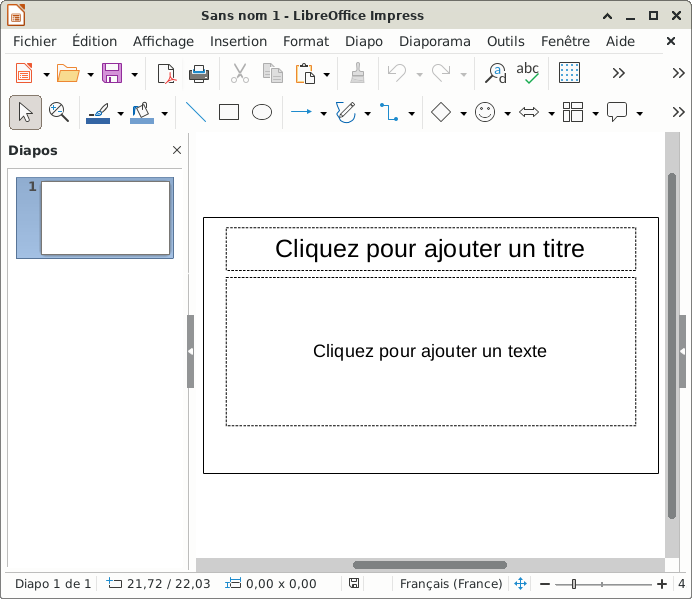Open the Édition menu
The image size is (692, 599).
coord(94,41)
